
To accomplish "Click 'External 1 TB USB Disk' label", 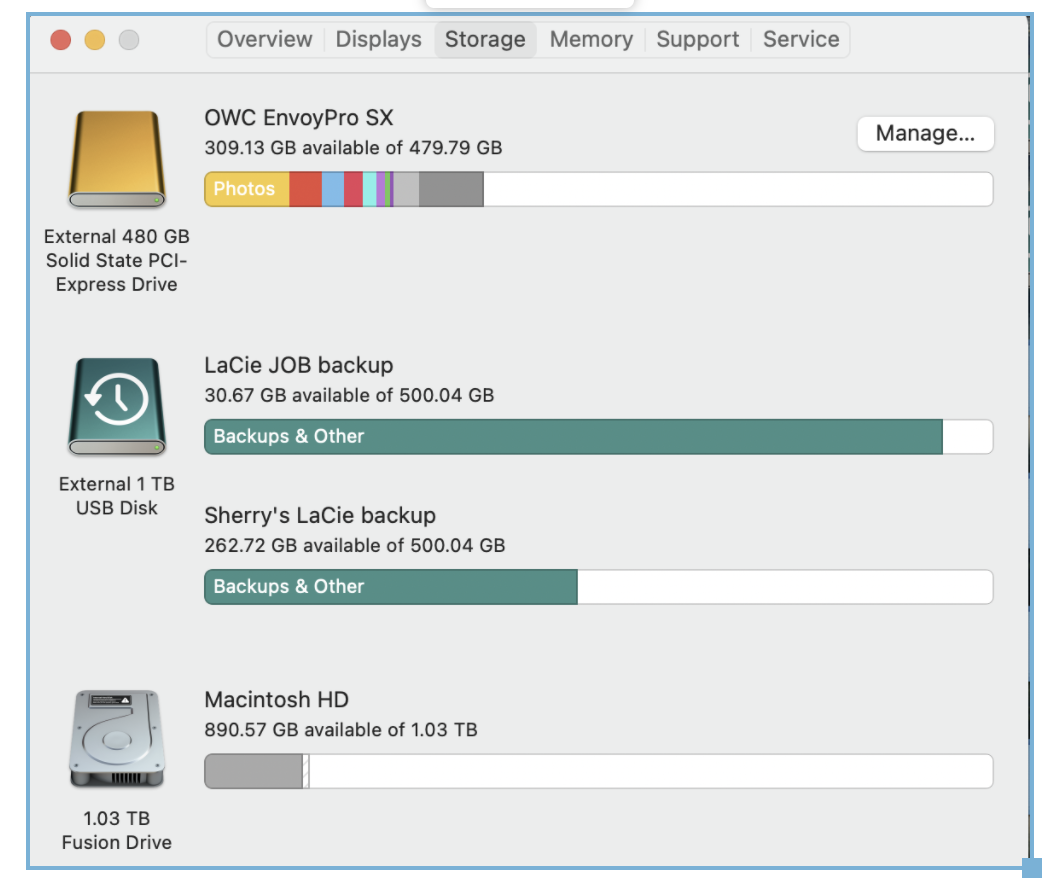I will [117, 496].
